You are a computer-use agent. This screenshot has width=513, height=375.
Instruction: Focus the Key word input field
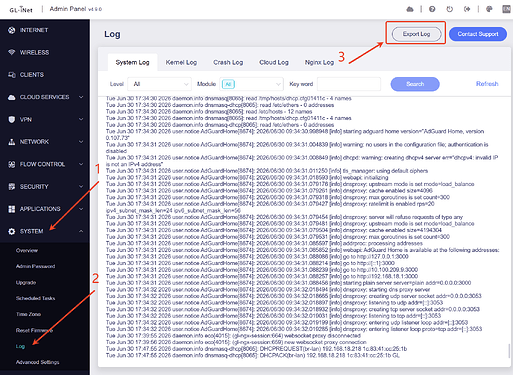[x=349, y=84]
